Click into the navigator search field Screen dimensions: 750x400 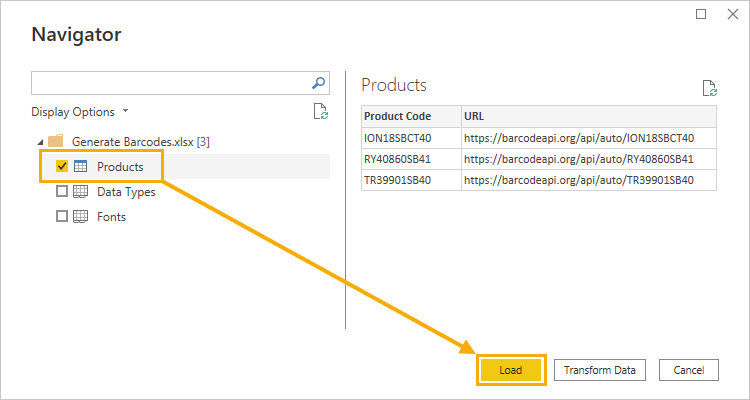pyautogui.click(x=171, y=83)
